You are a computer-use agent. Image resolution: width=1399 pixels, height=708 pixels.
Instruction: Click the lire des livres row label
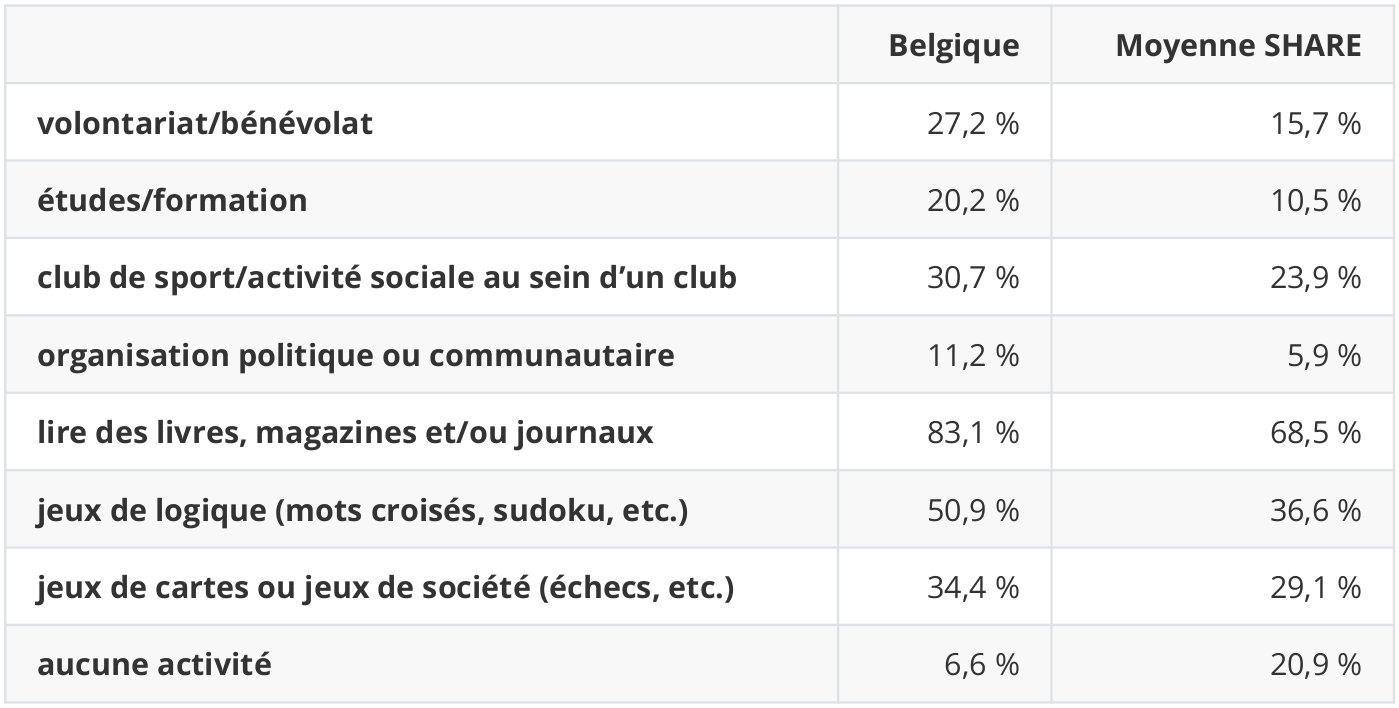point(345,432)
